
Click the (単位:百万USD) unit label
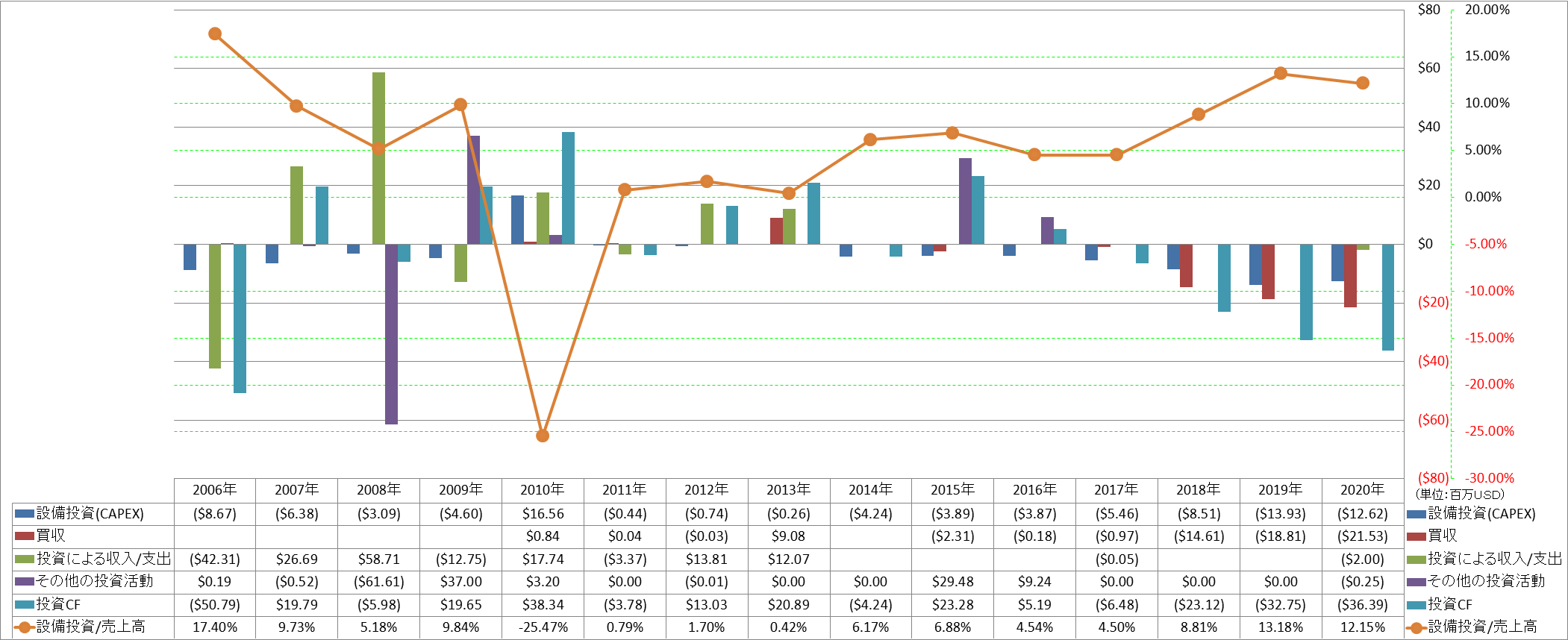click(1460, 495)
